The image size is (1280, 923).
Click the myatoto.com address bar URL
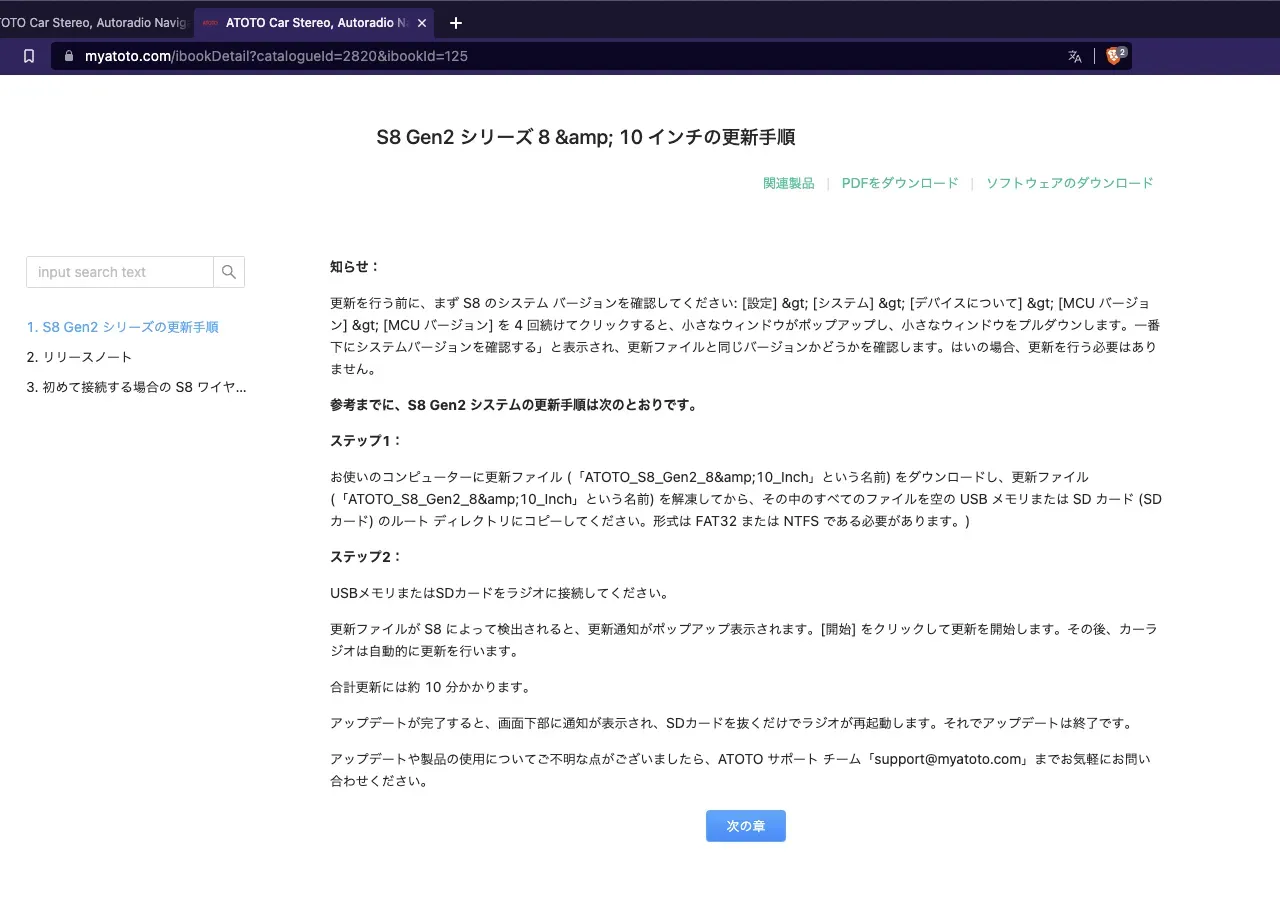276,56
